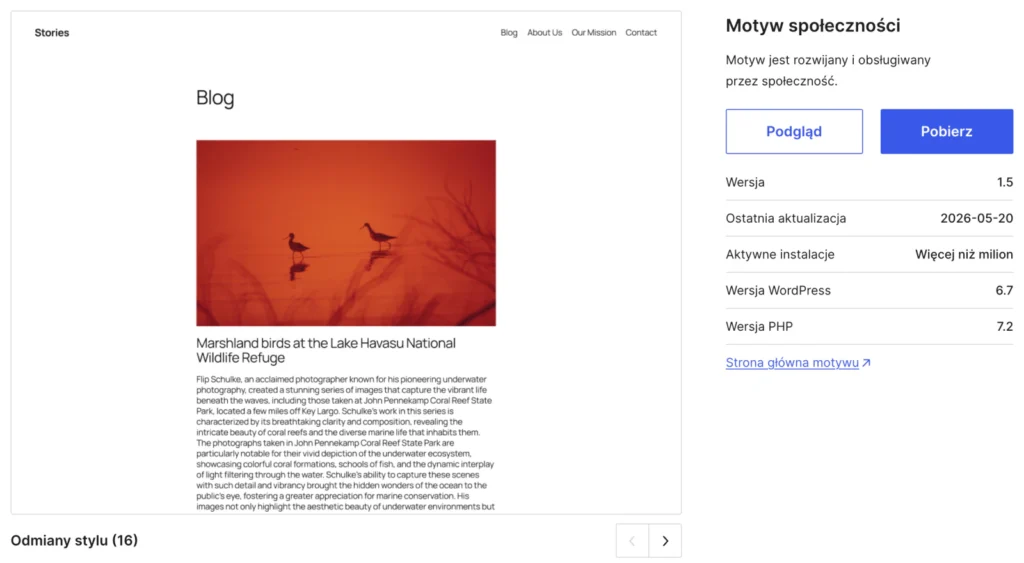Click the Pobierz download button
Image resolution: width=1024 pixels, height=563 pixels.
(946, 131)
